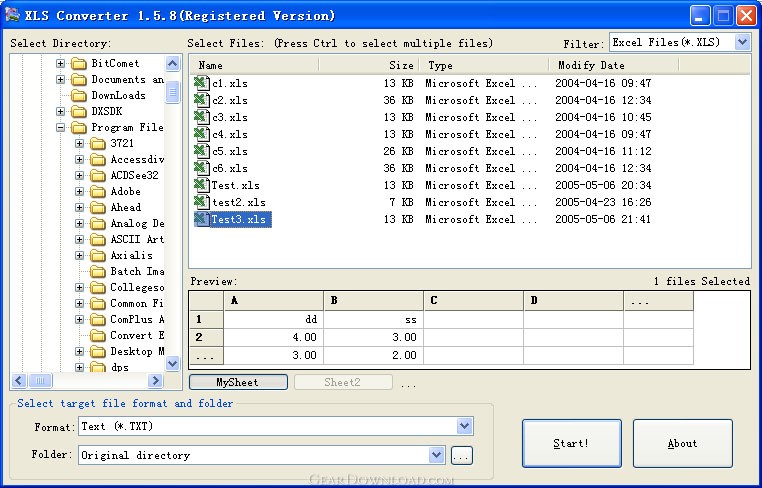Expand the ACDSee32 folder node
Image resolution: width=762 pixels, height=488 pixels.
[80, 175]
